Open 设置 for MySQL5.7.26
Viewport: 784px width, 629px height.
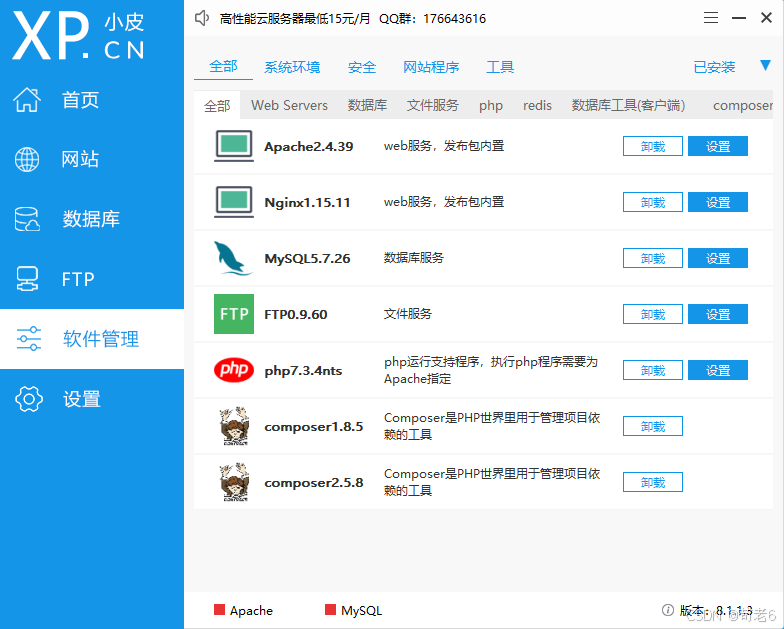click(718, 258)
